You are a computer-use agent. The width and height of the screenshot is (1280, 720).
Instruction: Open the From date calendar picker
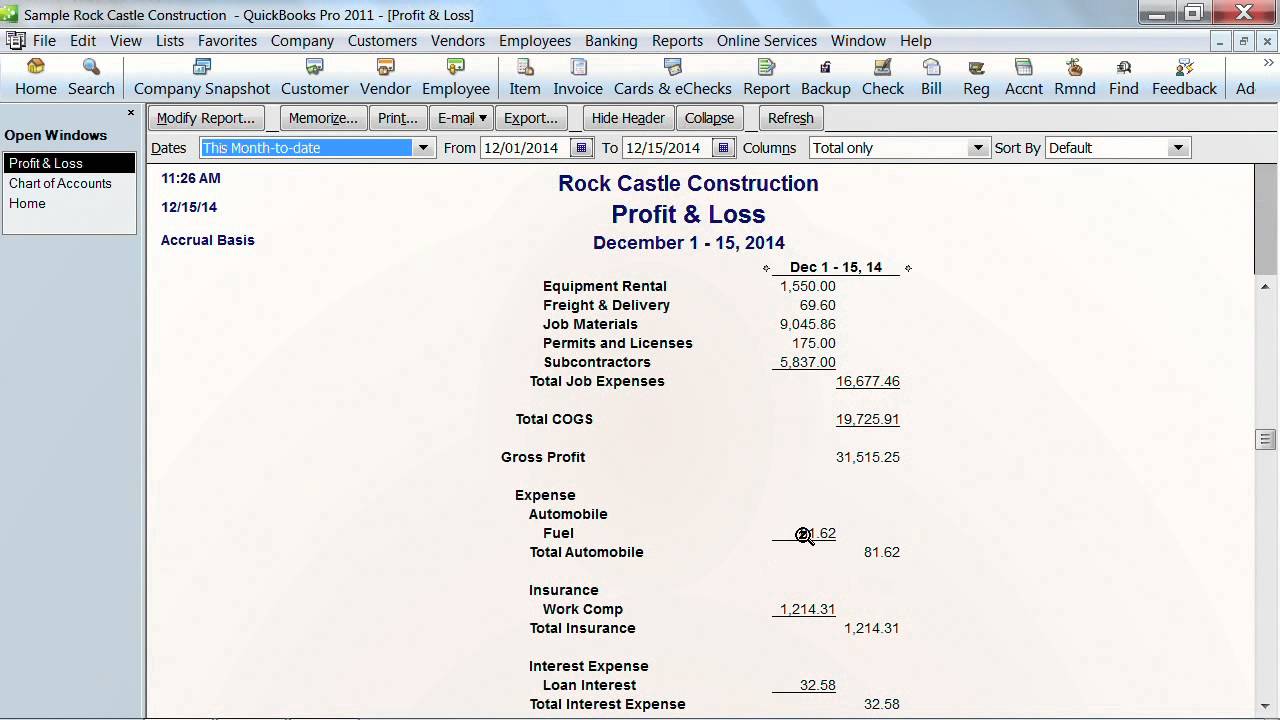pos(581,148)
